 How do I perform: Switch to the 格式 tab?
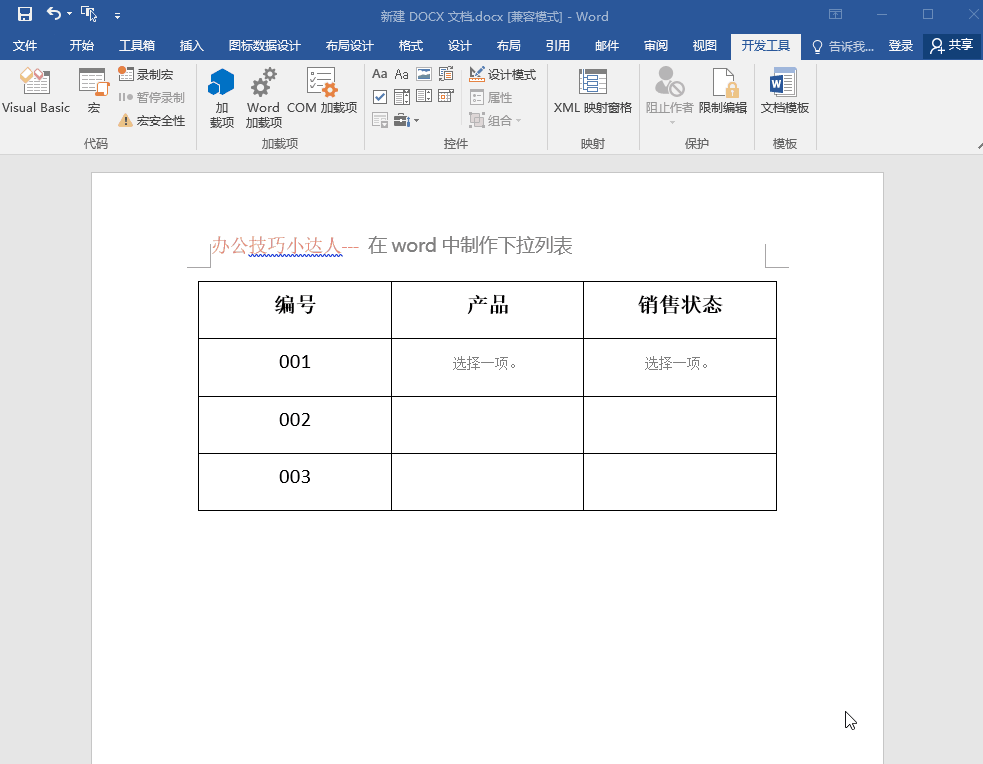411,46
